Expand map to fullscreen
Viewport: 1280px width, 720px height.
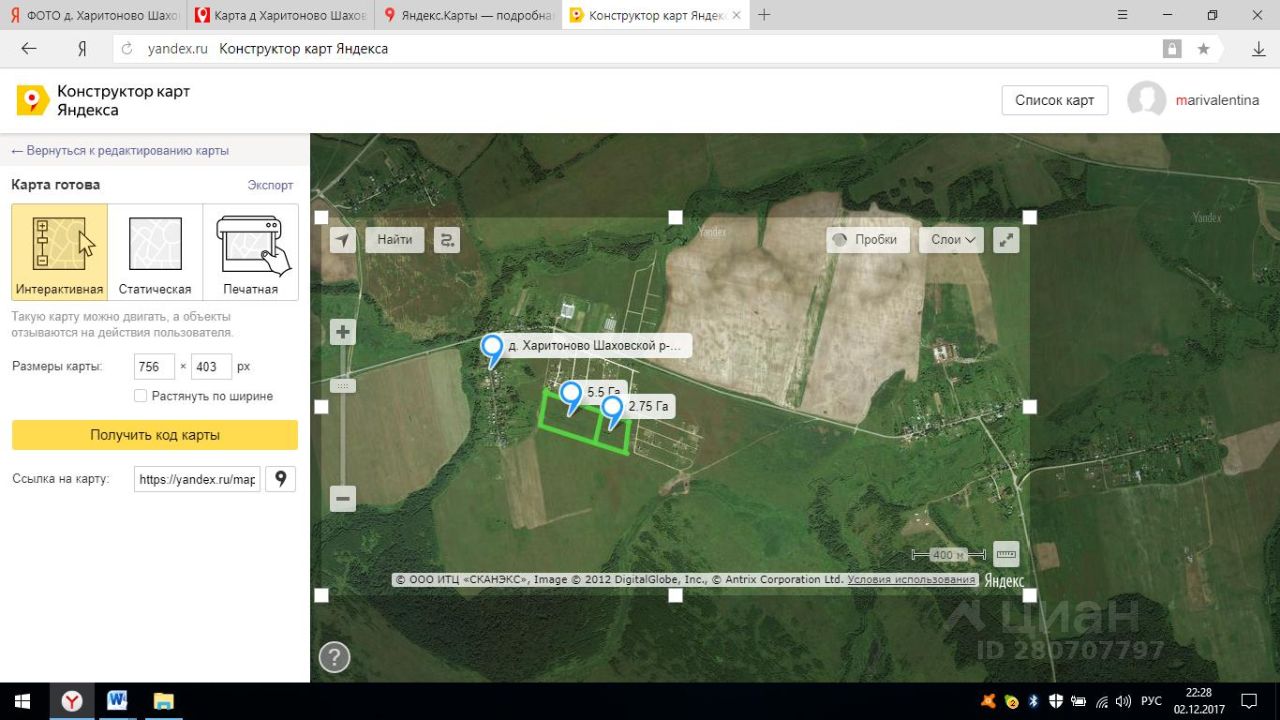click(1006, 240)
